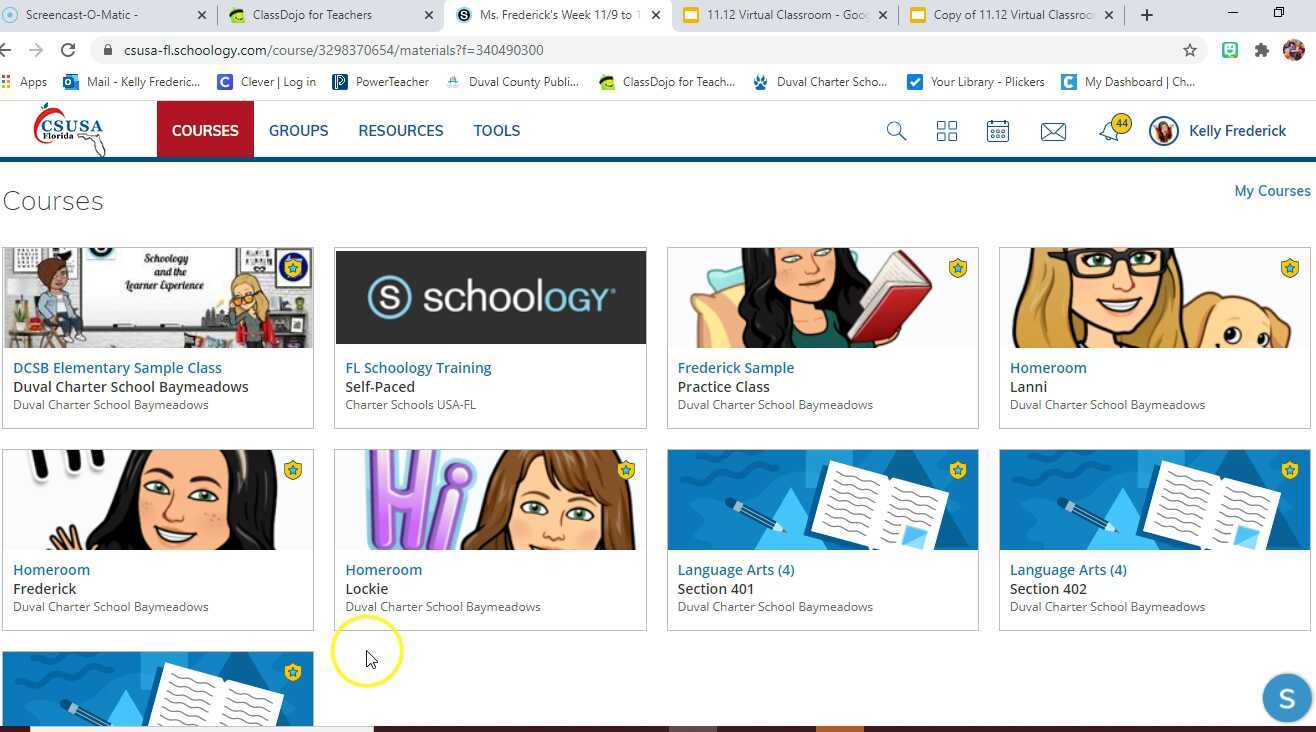Open the My Dashboard | Ch... bookmark
Viewport: 1316px width, 732px height.
1129,82
